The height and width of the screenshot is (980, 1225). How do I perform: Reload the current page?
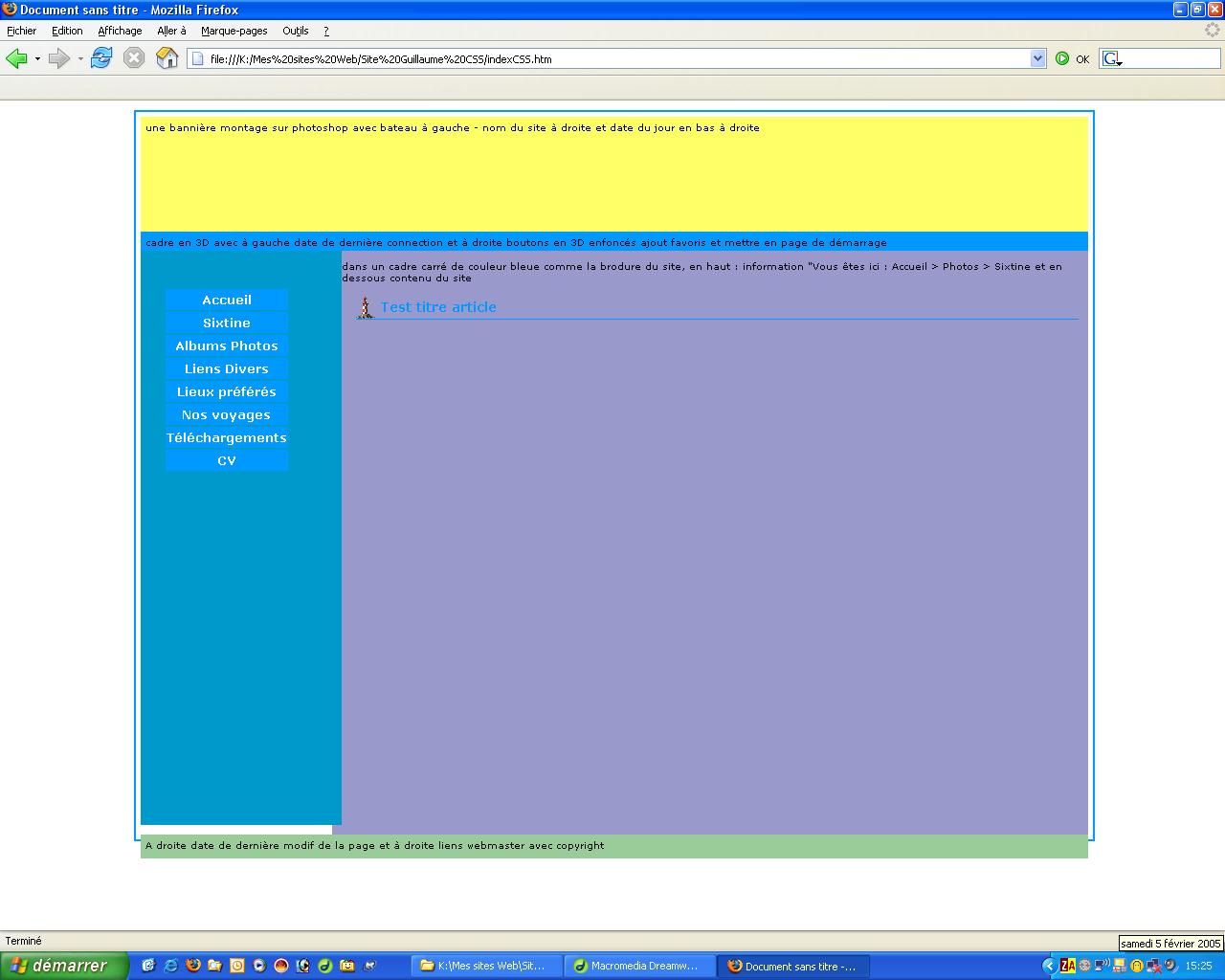pyautogui.click(x=101, y=58)
